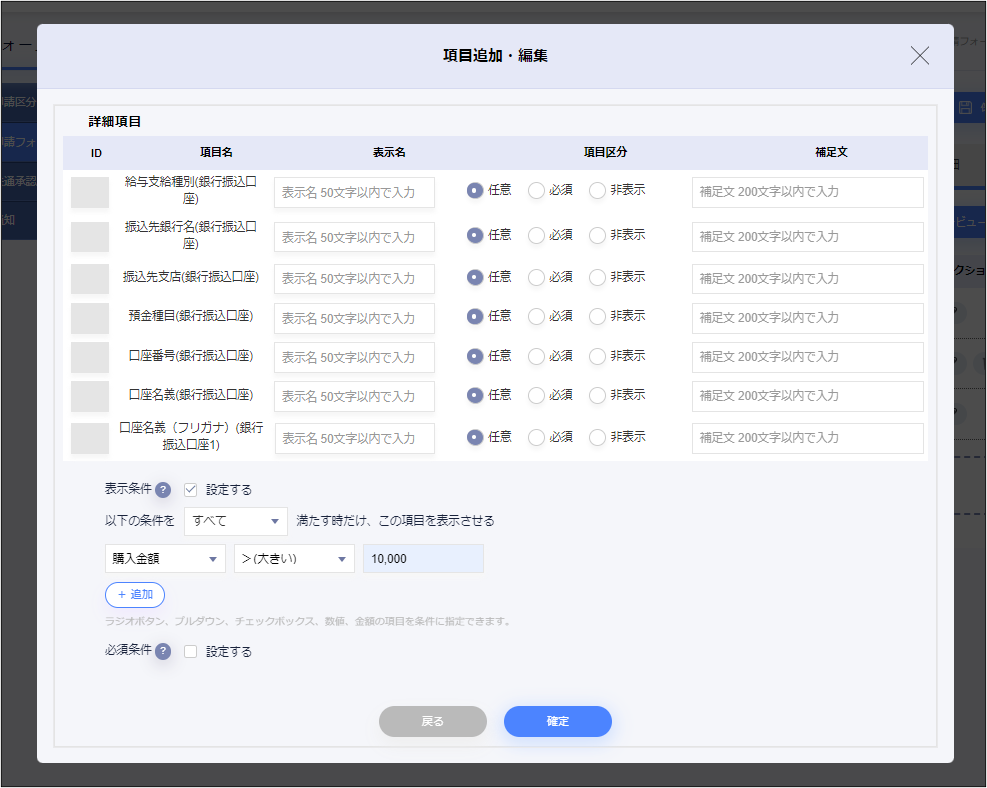
Task: Click 補足文 field for 口座番号 row
Action: [808, 357]
